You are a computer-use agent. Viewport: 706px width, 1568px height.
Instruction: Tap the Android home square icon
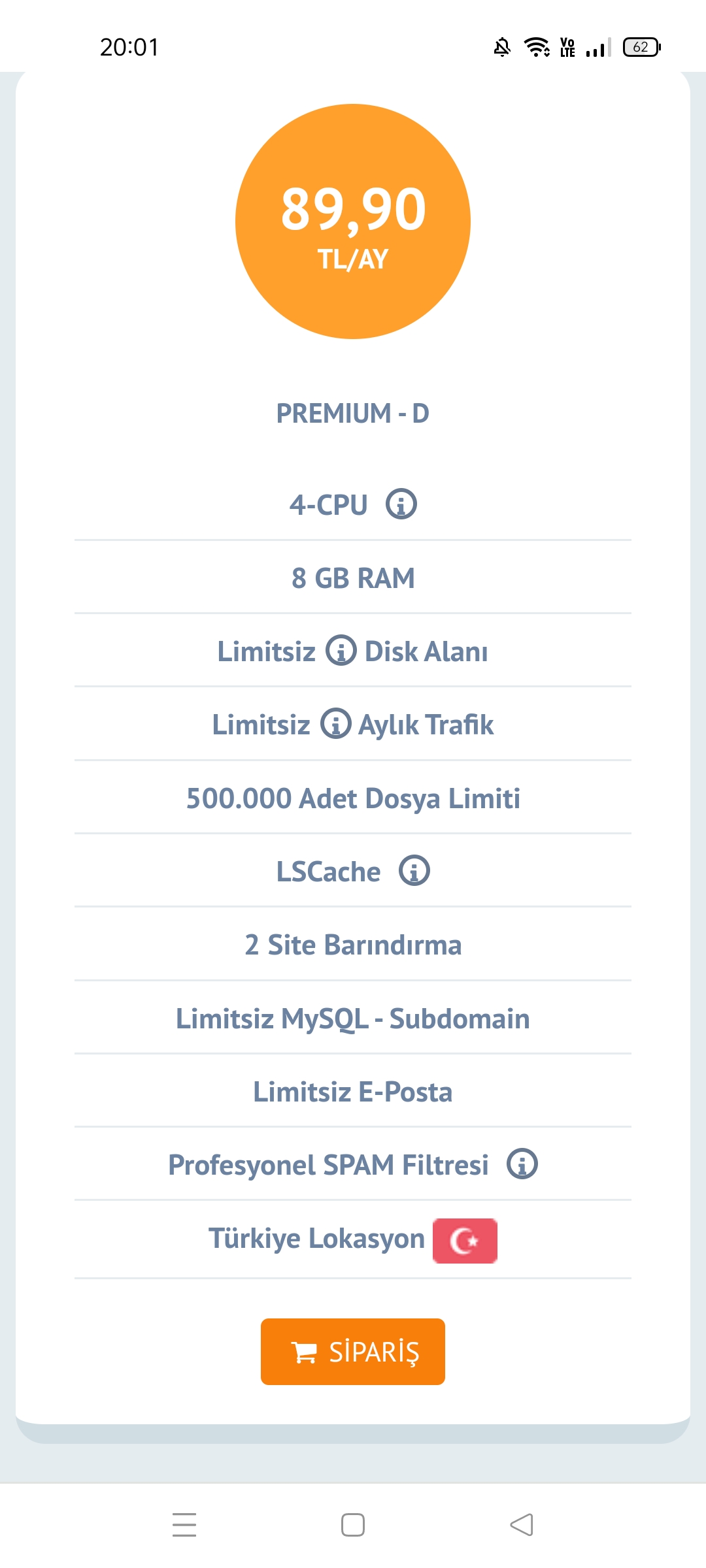[353, 1525]
